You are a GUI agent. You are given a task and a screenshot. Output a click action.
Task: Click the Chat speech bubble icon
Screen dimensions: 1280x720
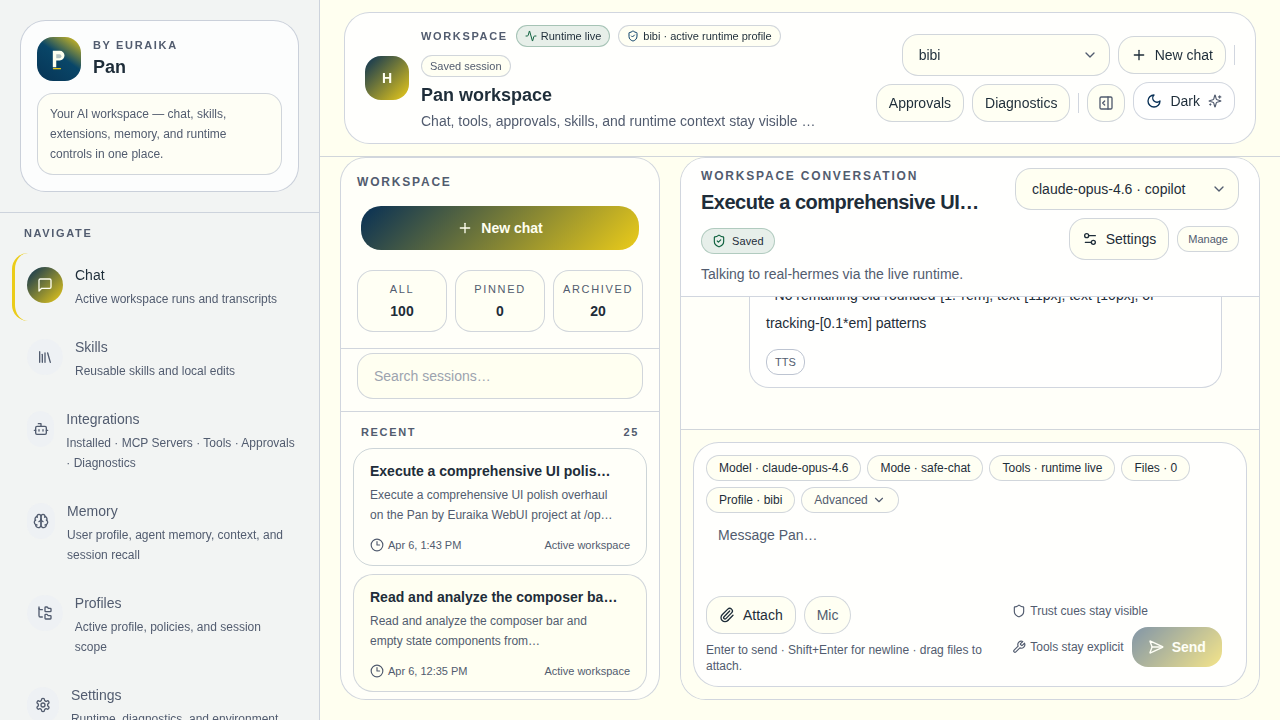tap(45, 285)
